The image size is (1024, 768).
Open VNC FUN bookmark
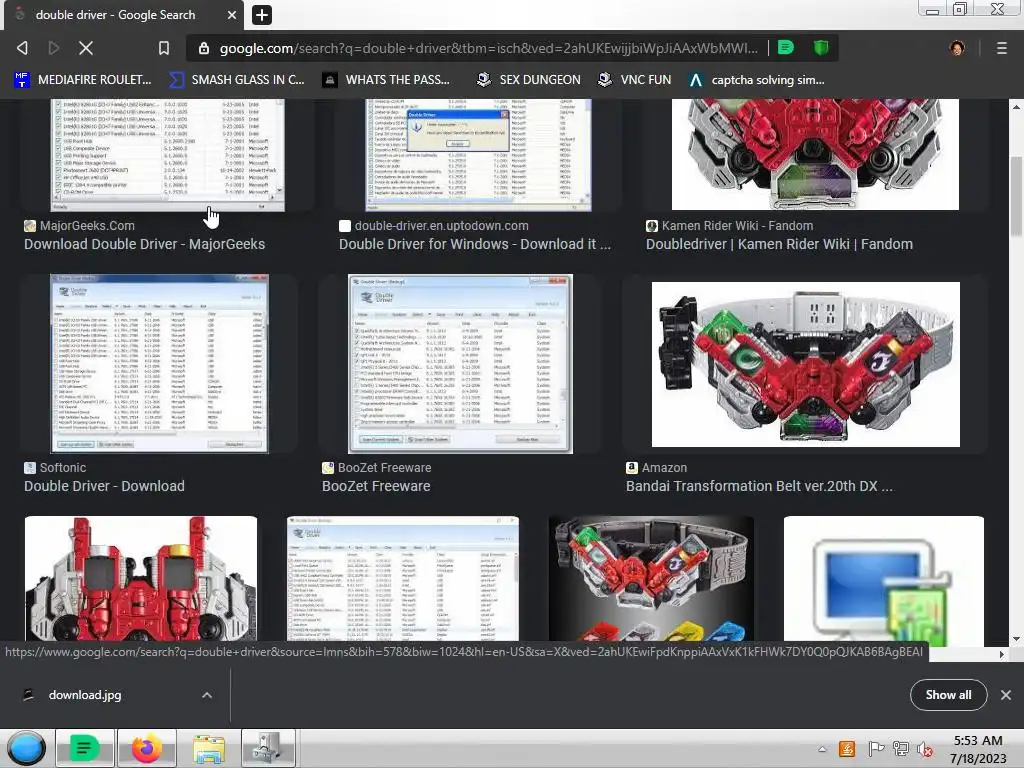(635, 80)
